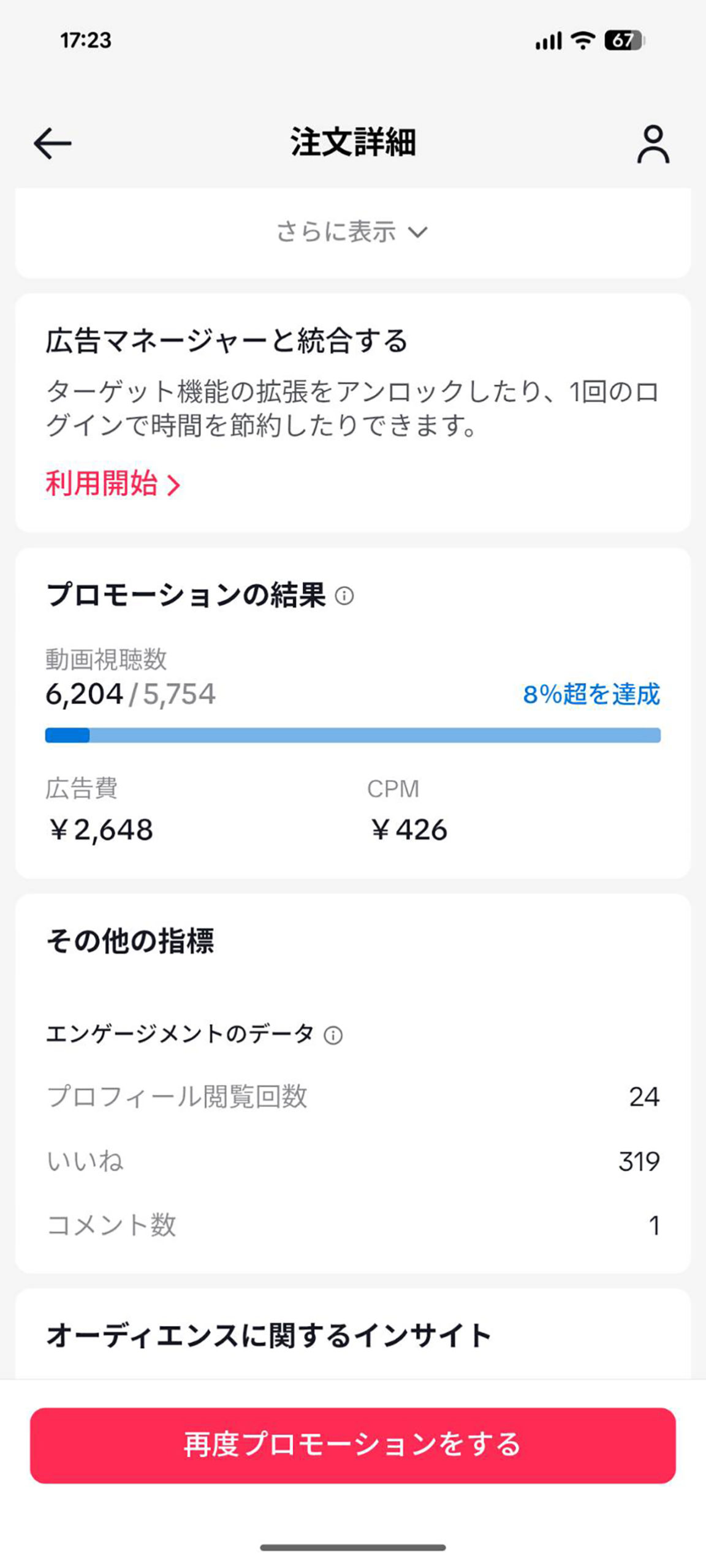Screen dimensions: 706x1568
Task: Open the オーディエンスに関するインサイト section
Action: coord(268,1335)
